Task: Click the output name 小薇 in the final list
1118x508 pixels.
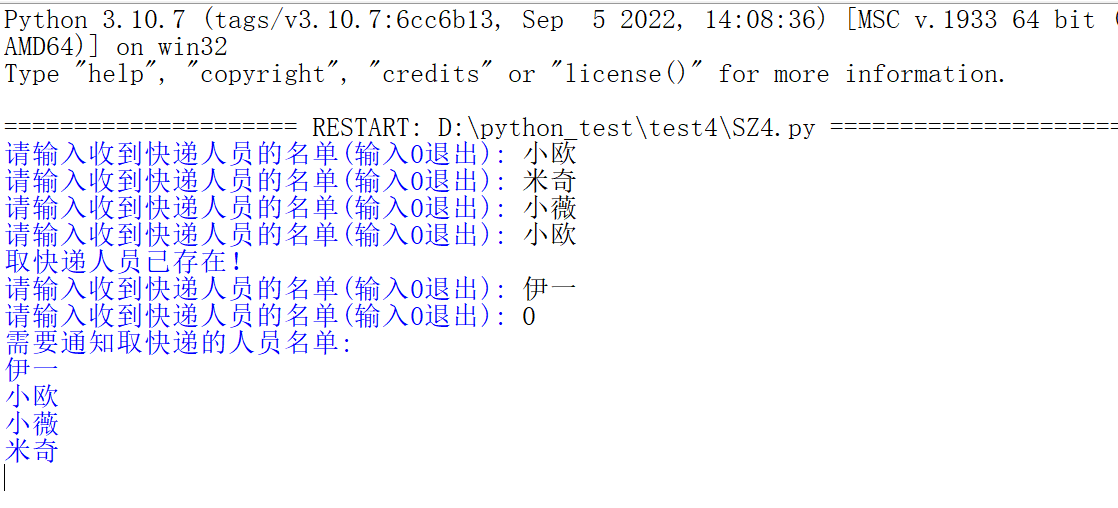Action: [x=32, y=424]
